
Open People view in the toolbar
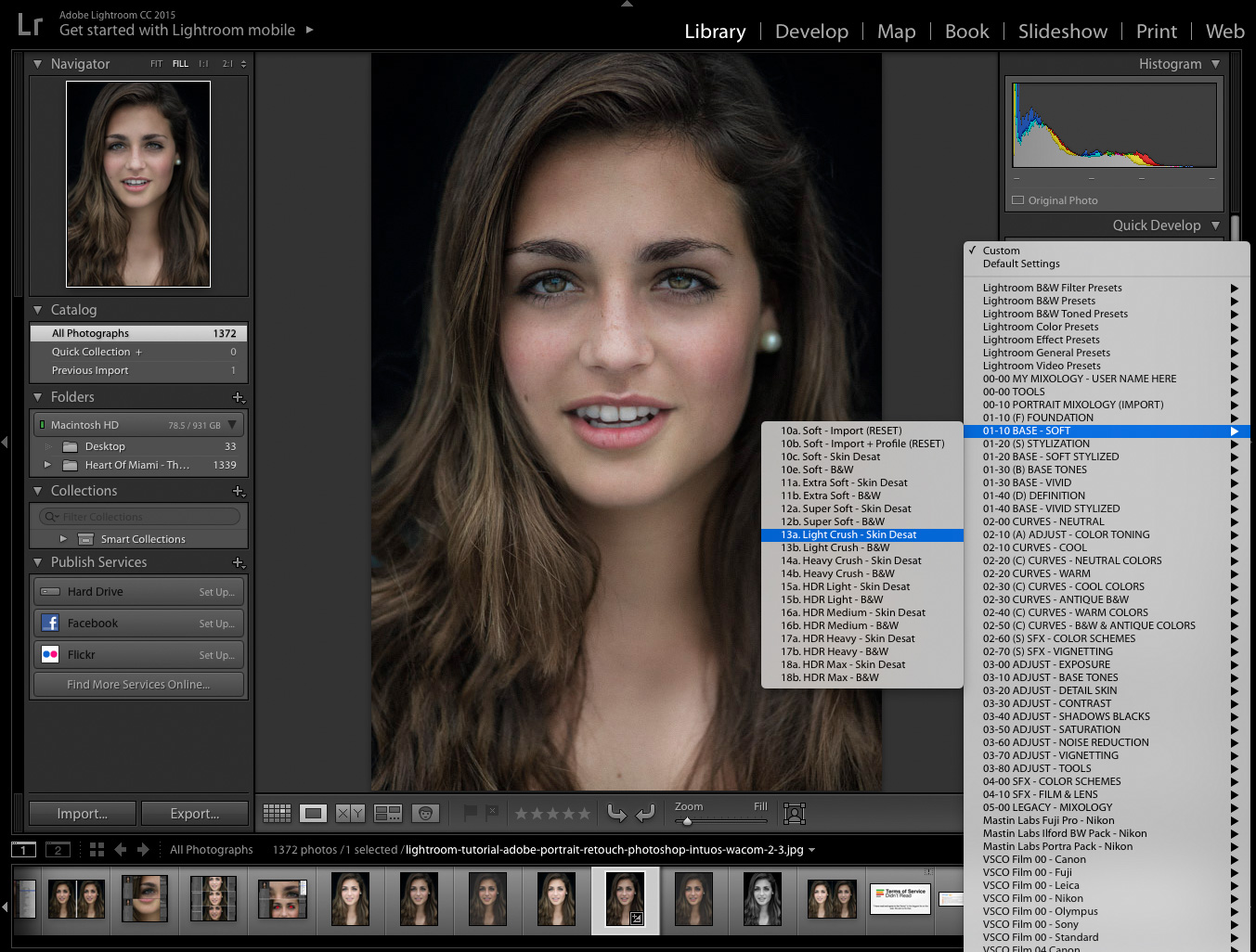point(425,813)
